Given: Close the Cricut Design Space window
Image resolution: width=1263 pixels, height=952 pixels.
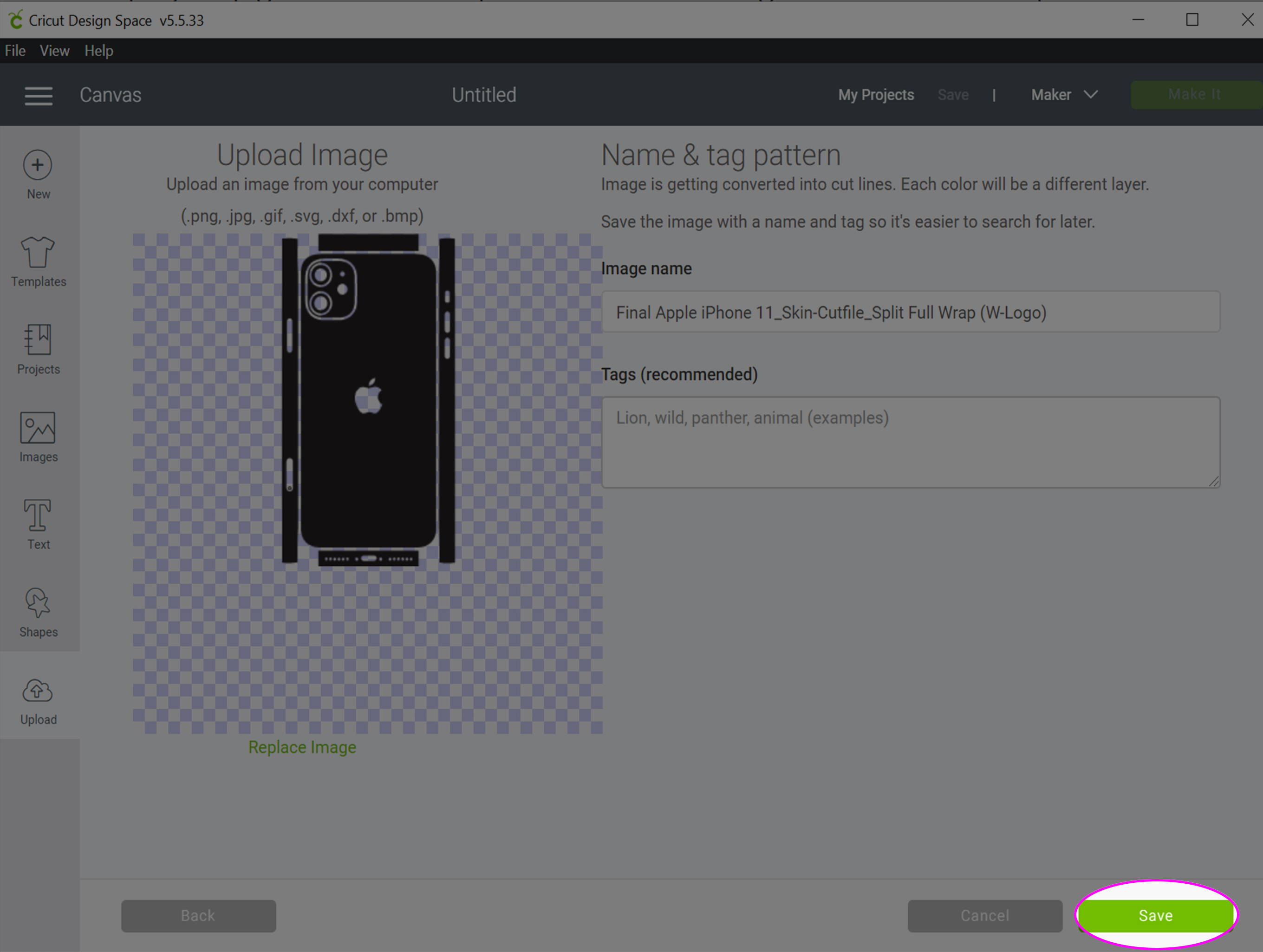Looking at the screenshot, I should 1247,20.
